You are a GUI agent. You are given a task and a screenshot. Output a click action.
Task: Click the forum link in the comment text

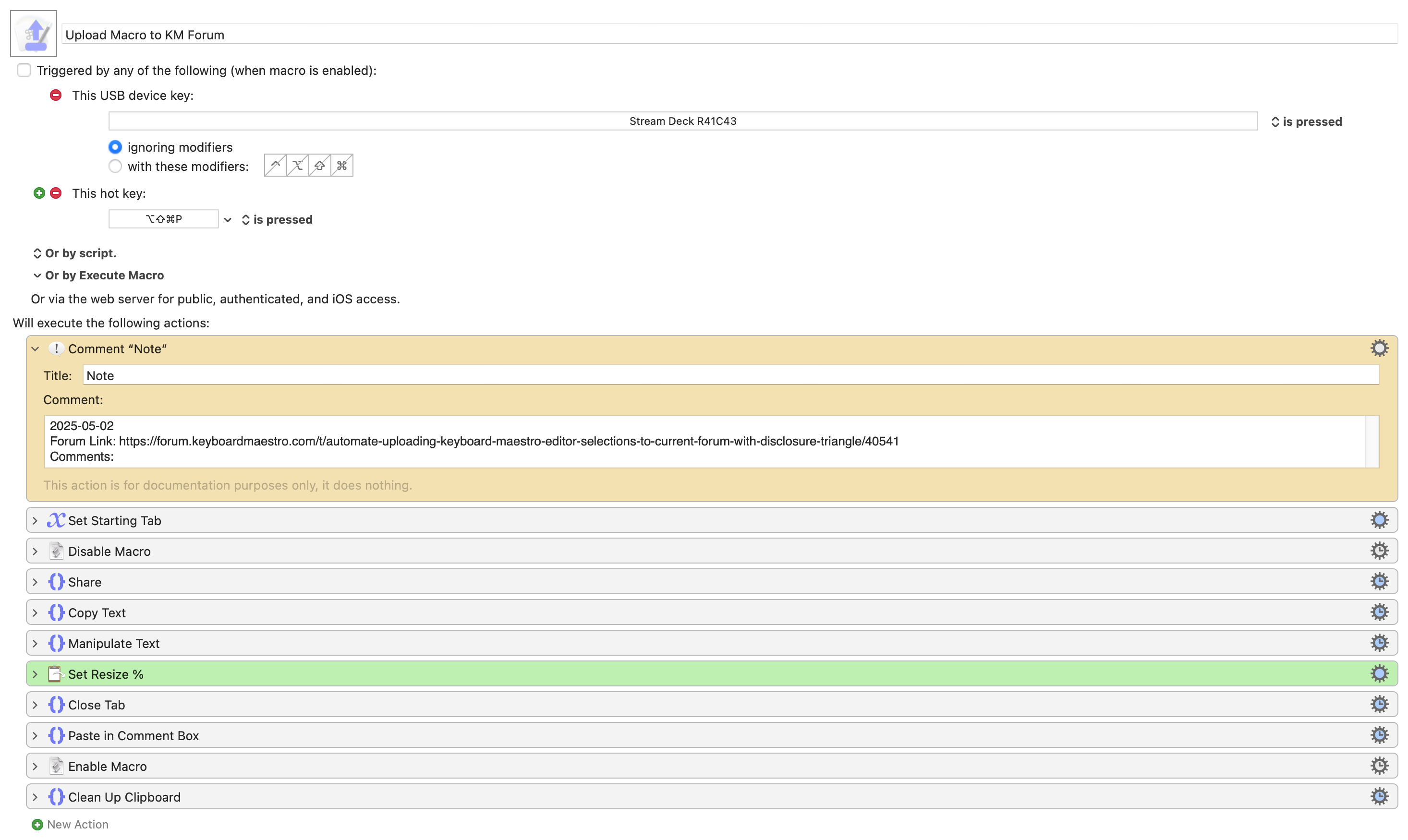pyautogui.click(x=509, y=441)
